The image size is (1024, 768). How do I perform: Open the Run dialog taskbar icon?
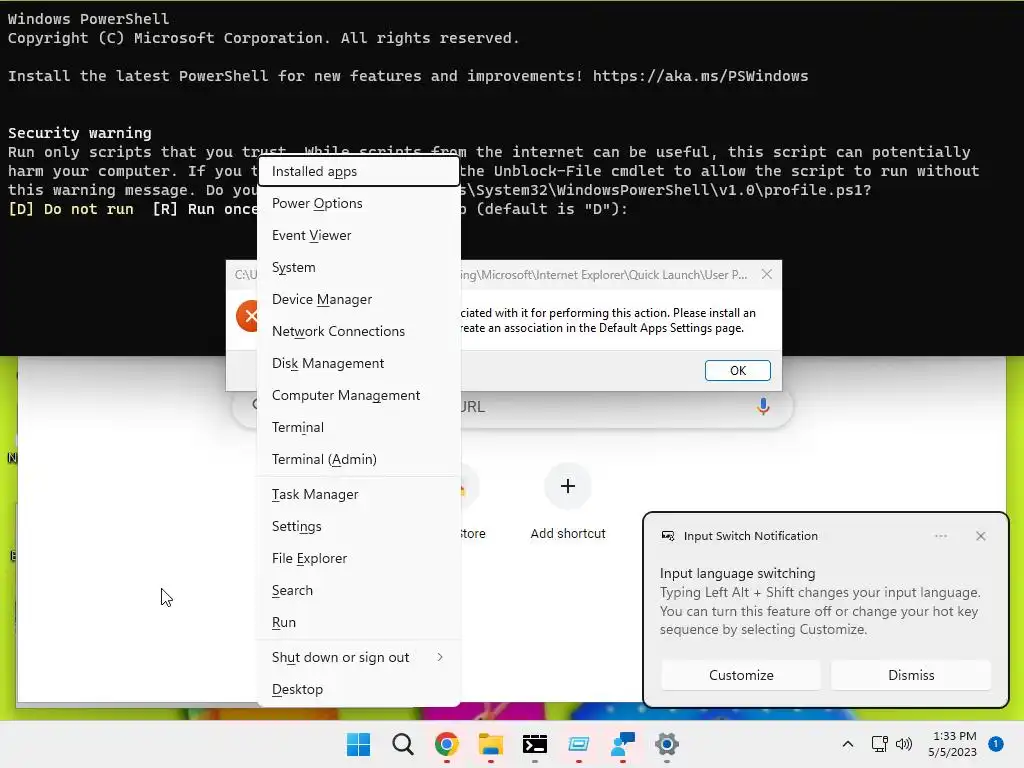point(579,744)
